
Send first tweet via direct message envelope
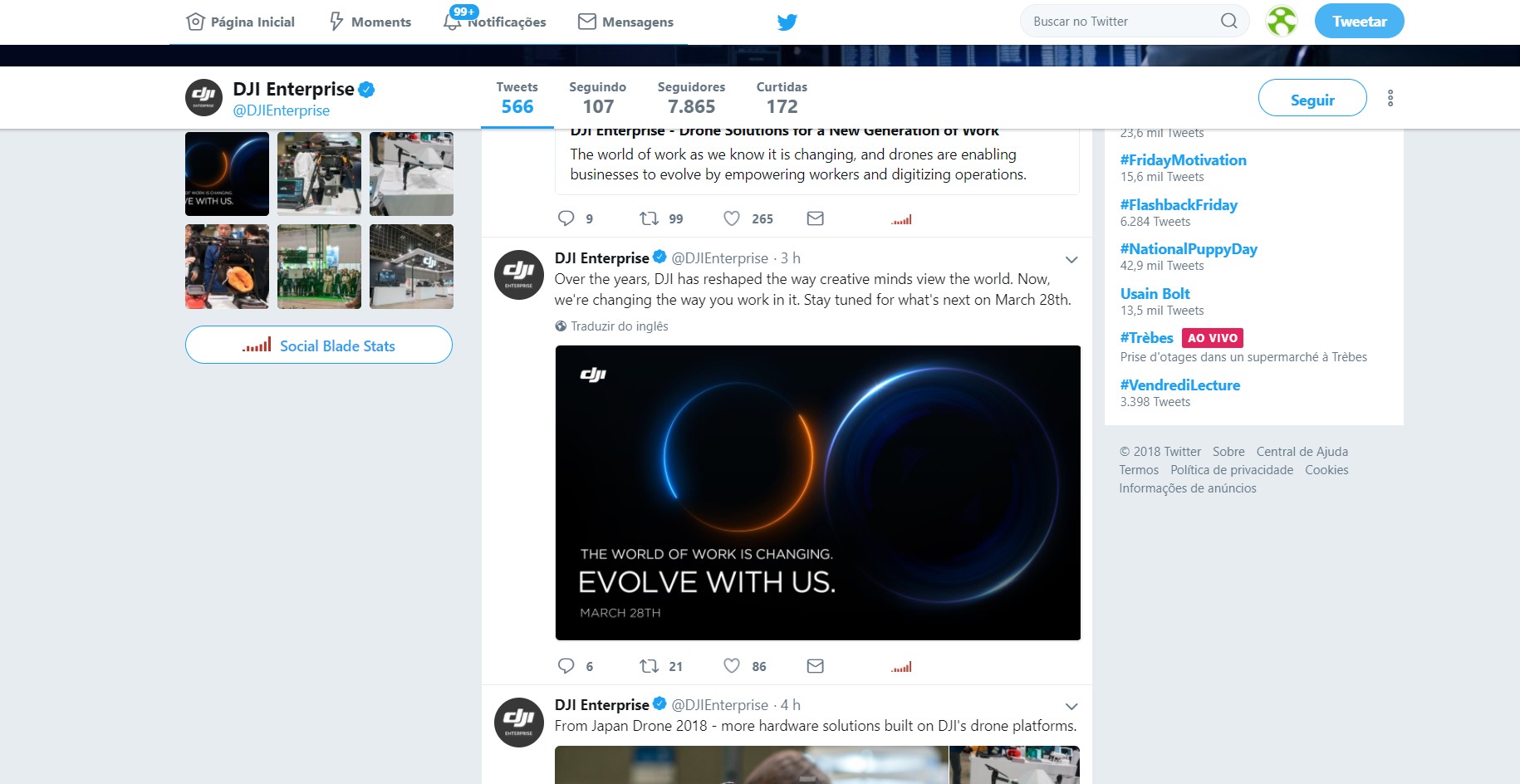(x=816, y=218)
